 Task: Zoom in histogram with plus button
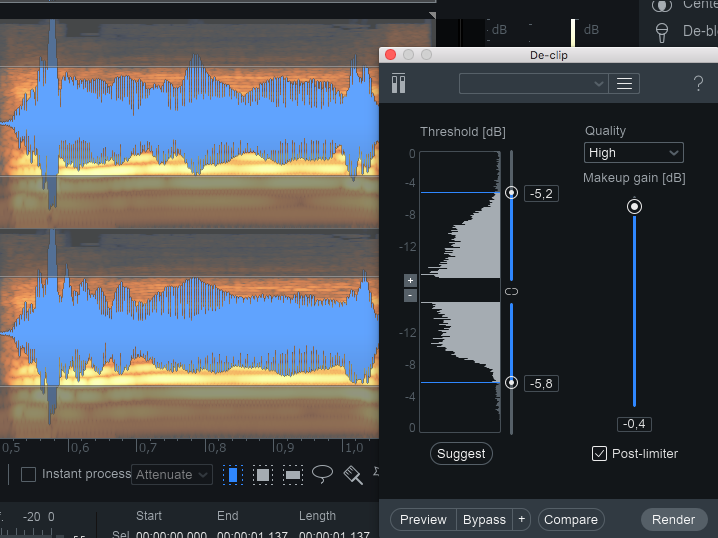(x=410, y=280)
